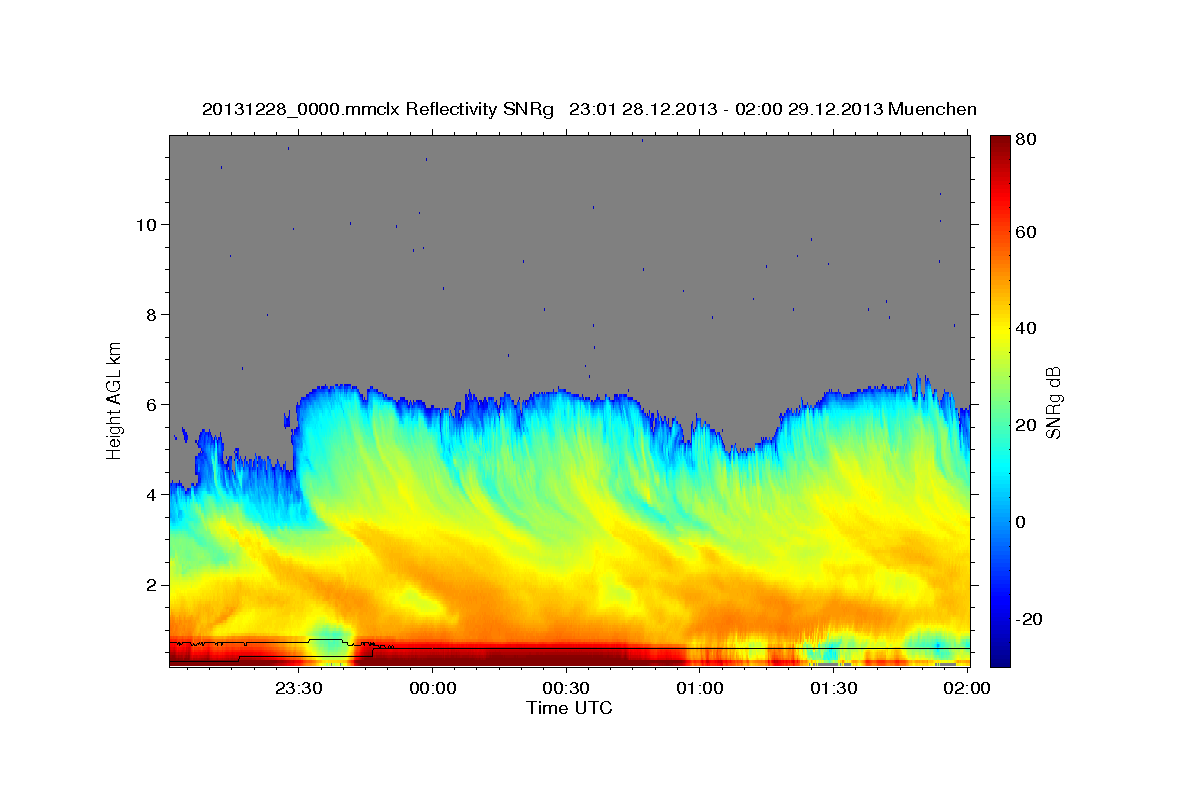Click the 00:30 time tick label
Viewport: 1200px width, 800px height.
(566, 688)
